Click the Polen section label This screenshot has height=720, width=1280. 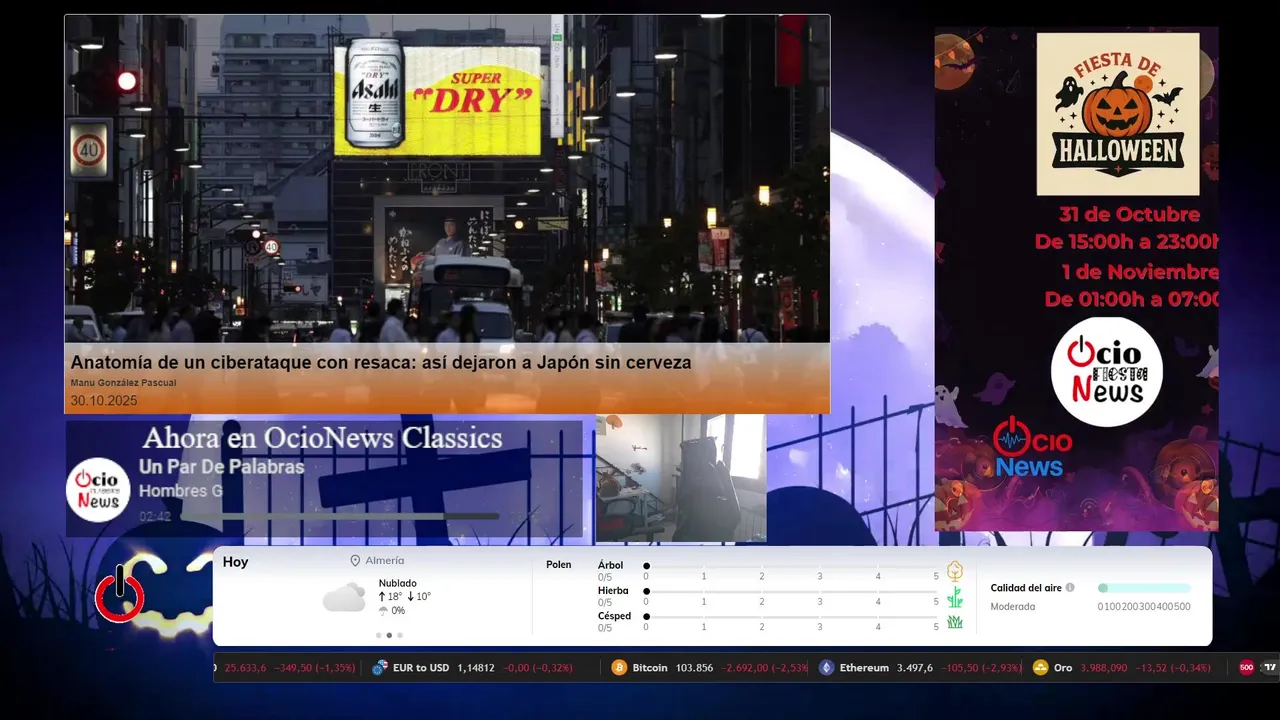click(x=559, y=565)
